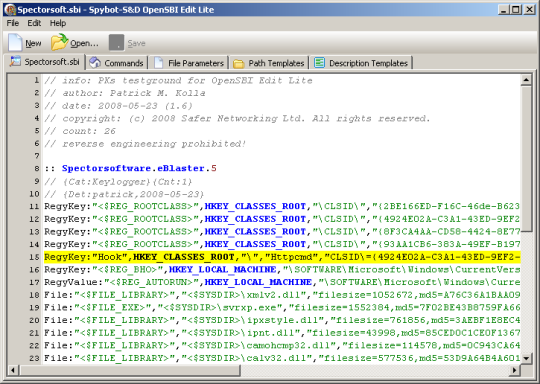Click the horizontal scrollbar right arrow
The image size is (540, 384).
(515, 370)
